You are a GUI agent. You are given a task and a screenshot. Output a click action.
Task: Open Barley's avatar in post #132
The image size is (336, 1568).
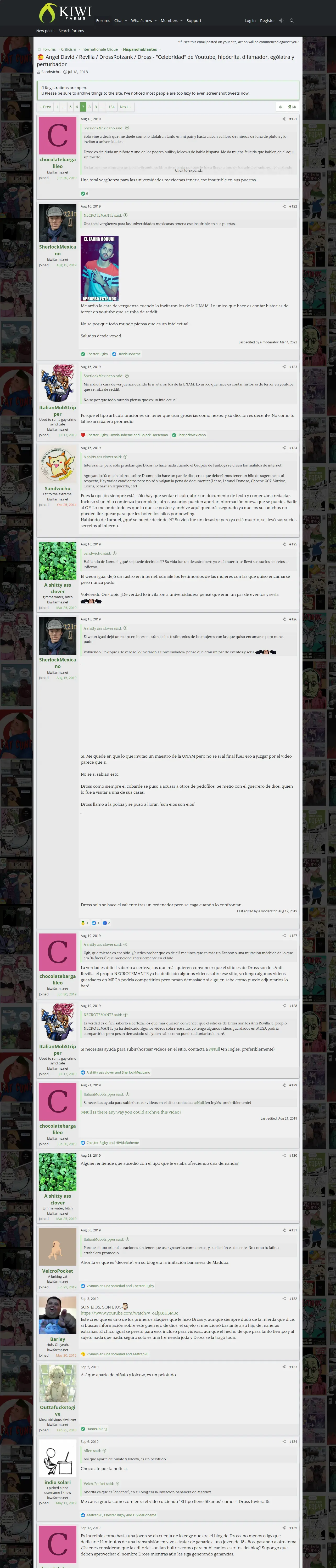tap(57, 1315)
